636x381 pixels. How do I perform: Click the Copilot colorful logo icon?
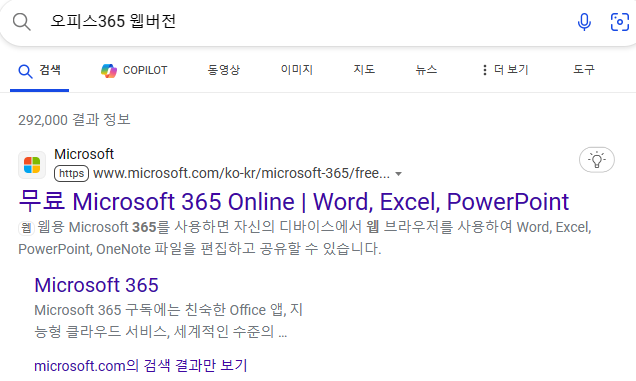click(109, 71)
